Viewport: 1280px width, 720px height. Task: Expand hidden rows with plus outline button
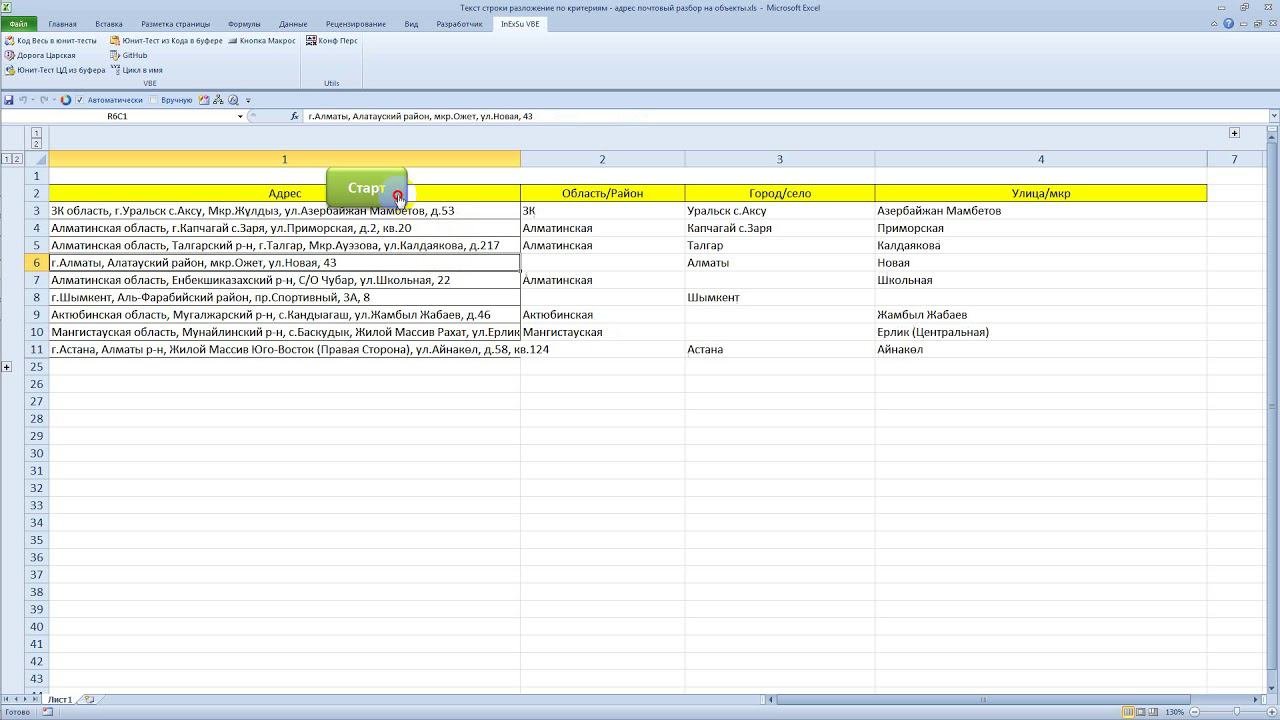[7, 367]
